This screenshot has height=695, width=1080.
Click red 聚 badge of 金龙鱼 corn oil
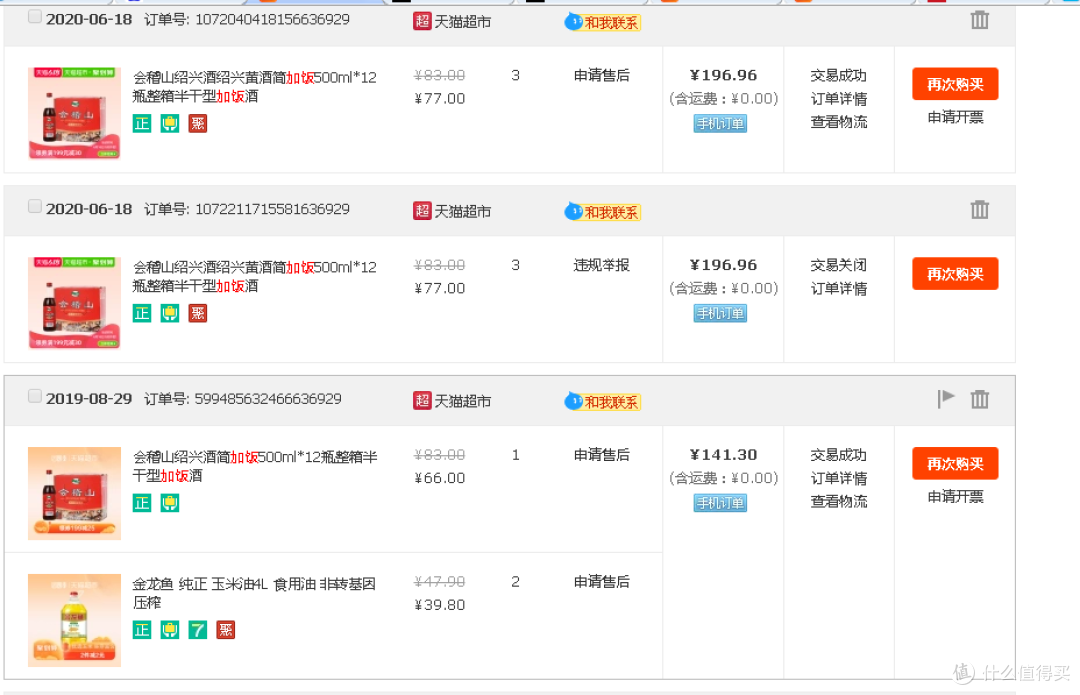pyautogui.click(x=226, y=630)
